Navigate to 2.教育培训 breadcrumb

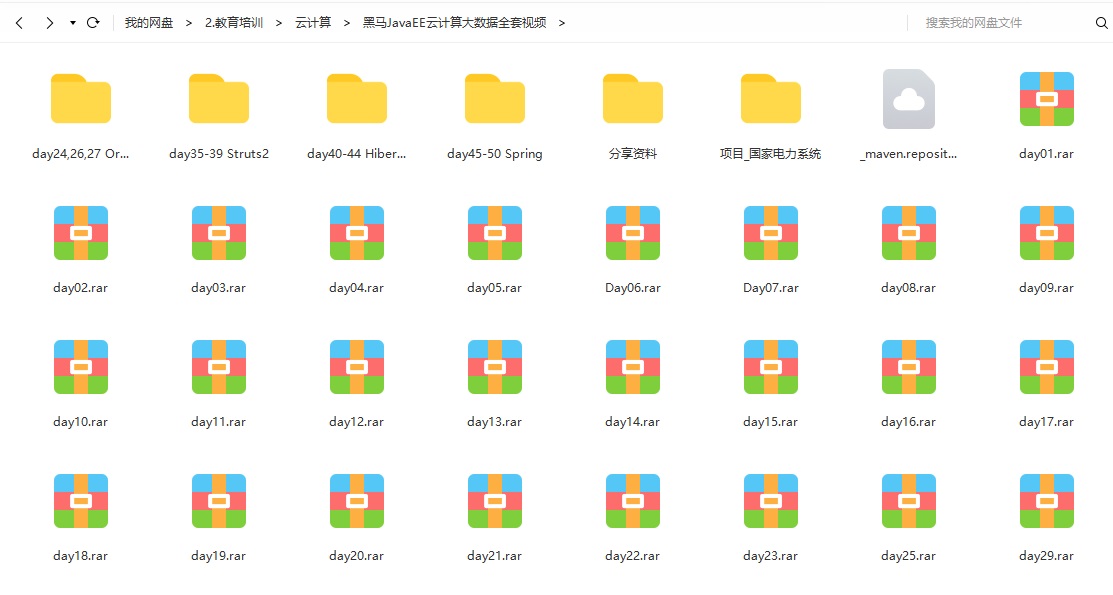(x=234, y=23)
